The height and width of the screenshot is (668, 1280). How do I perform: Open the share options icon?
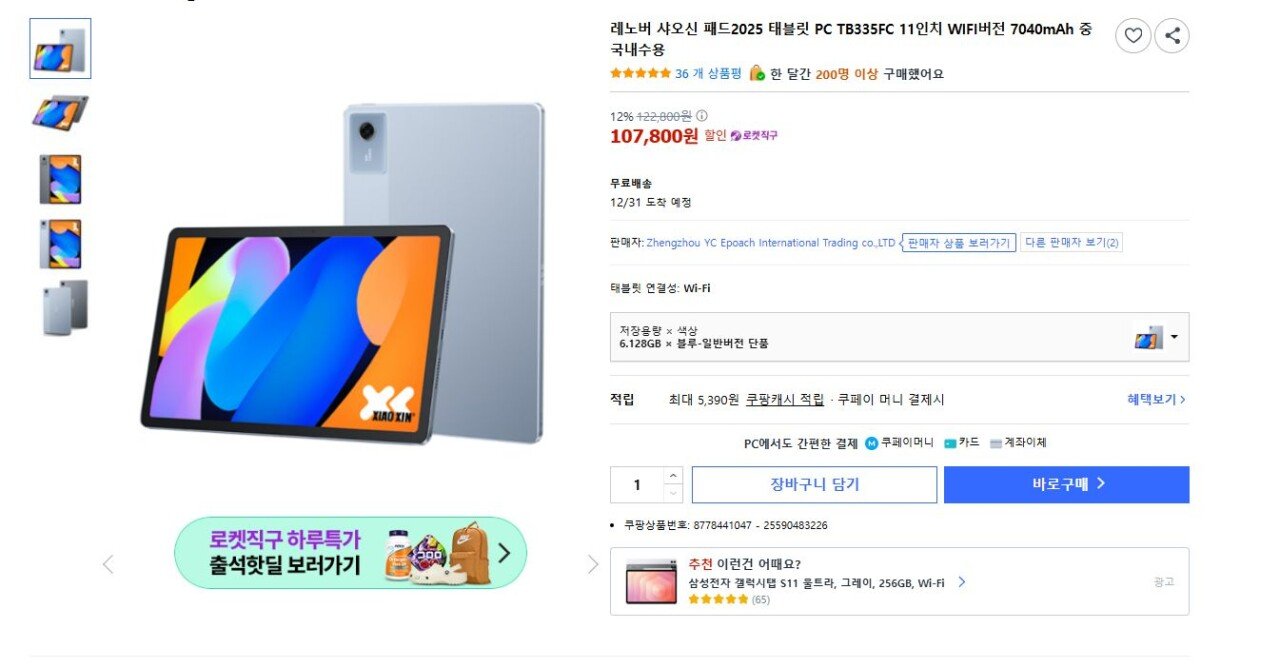(1171, 35)
